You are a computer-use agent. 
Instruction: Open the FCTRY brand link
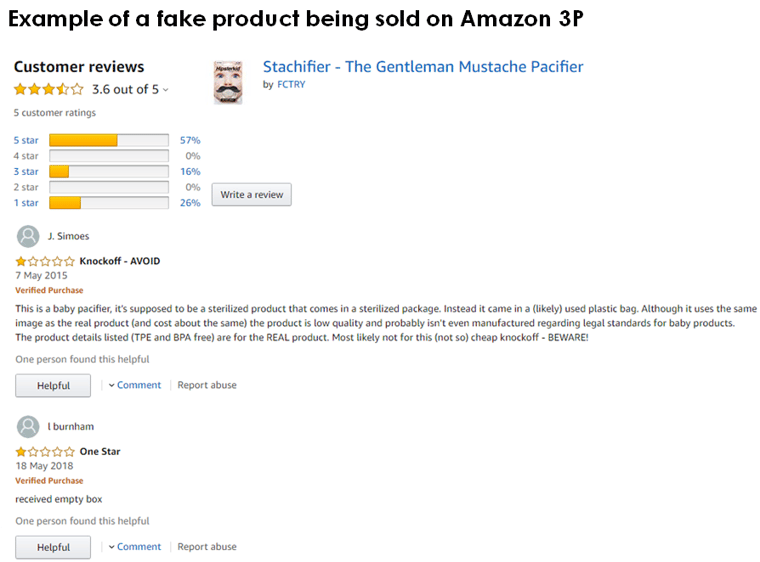pyautogui.click(x=291, y=84)
